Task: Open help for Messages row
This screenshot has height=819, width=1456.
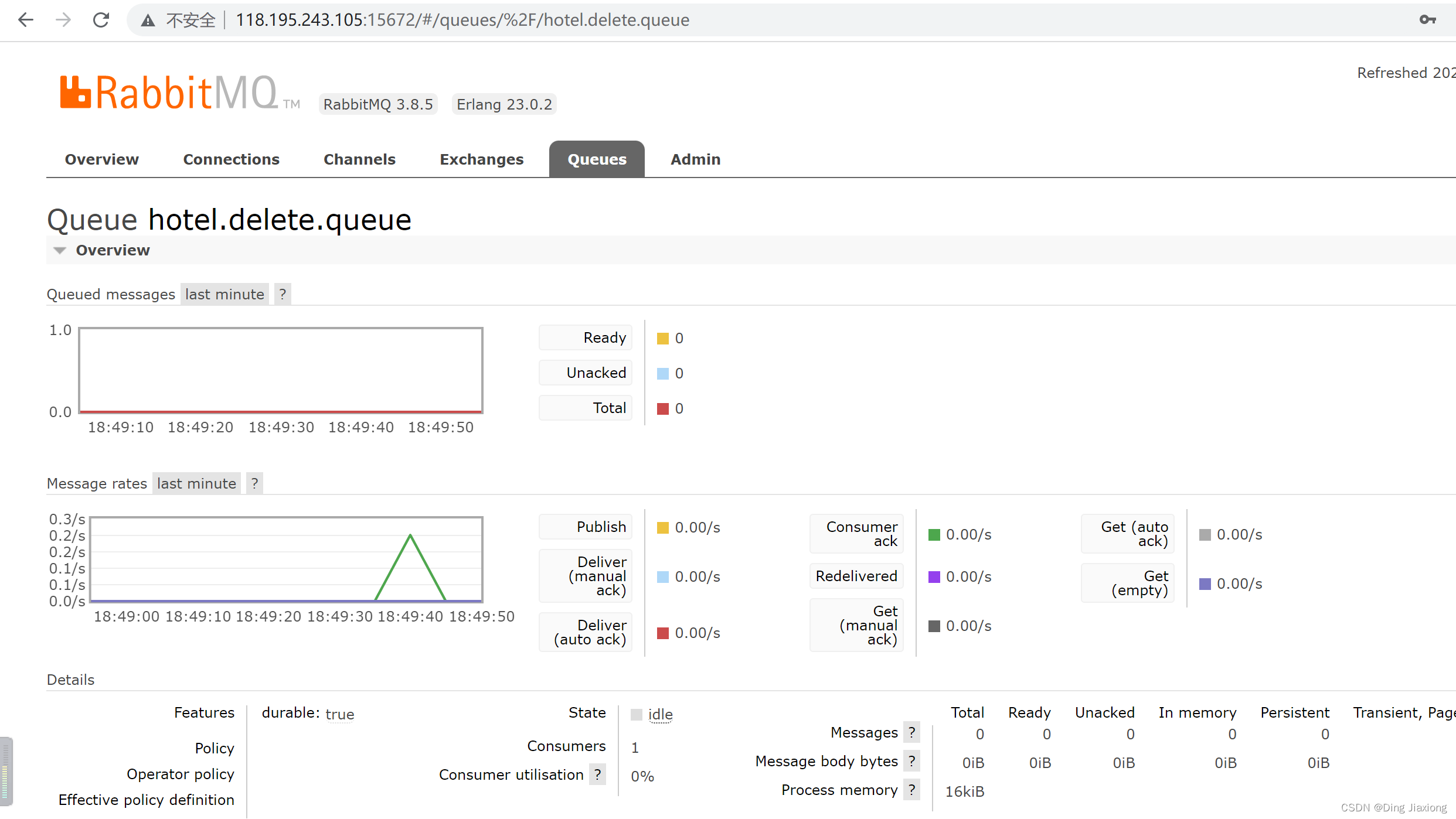Action: pyautogui.click(x=911, y=732)
